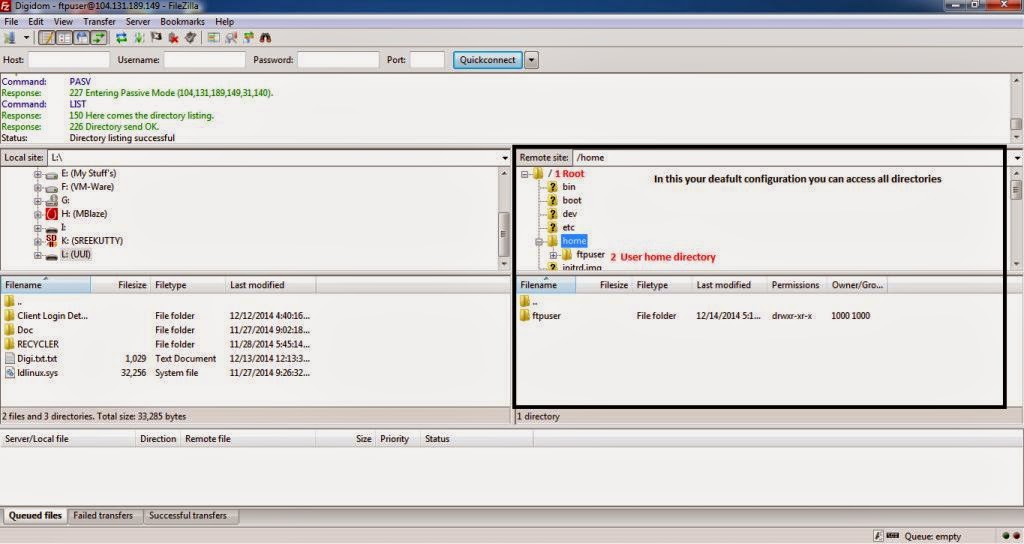Image resolution: width=1024 pixels, height=544 pixels.
Task: Sort local list by Last modified column
Action: 270,285
